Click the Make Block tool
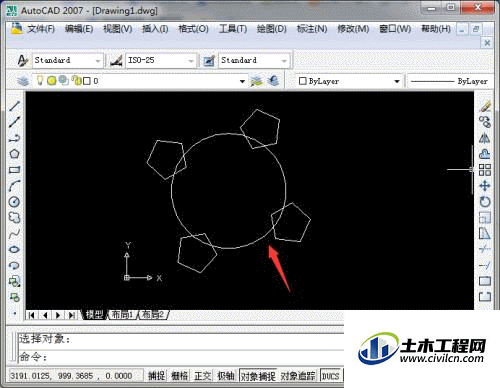Image resolution: width=500 pixels, height=388 pixels. [x=14, y=297]
